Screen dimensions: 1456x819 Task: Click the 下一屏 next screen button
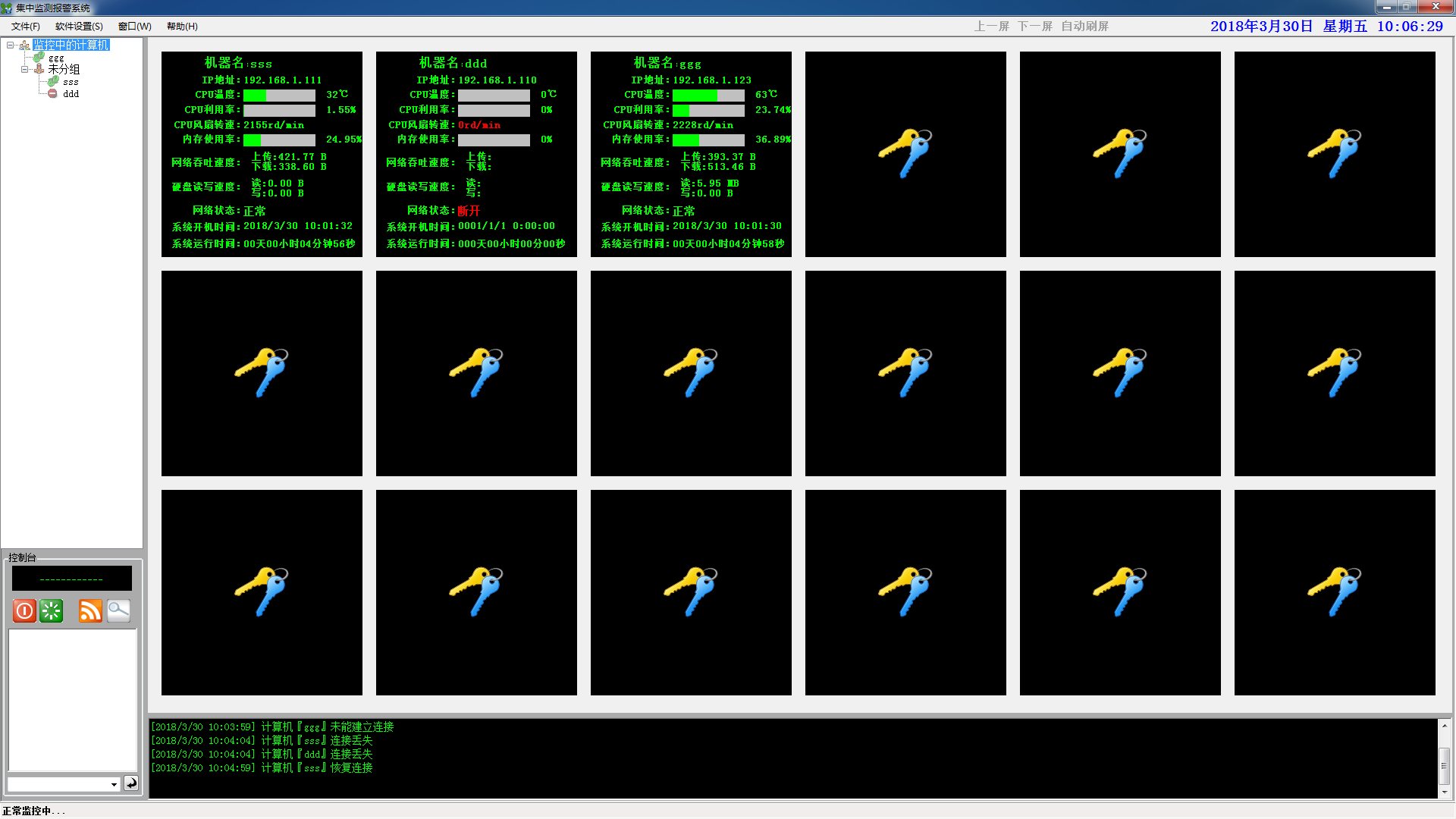(x=1034, y=27)
